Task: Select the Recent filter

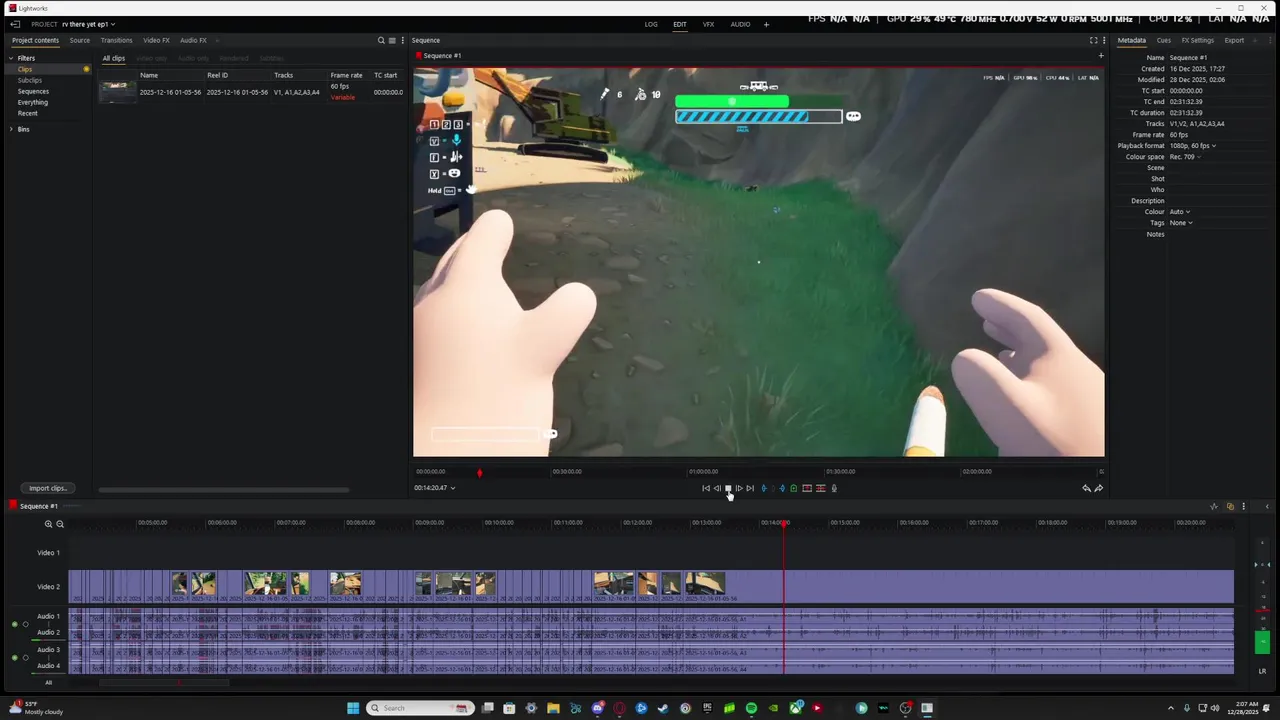Action: coord(28,113)
